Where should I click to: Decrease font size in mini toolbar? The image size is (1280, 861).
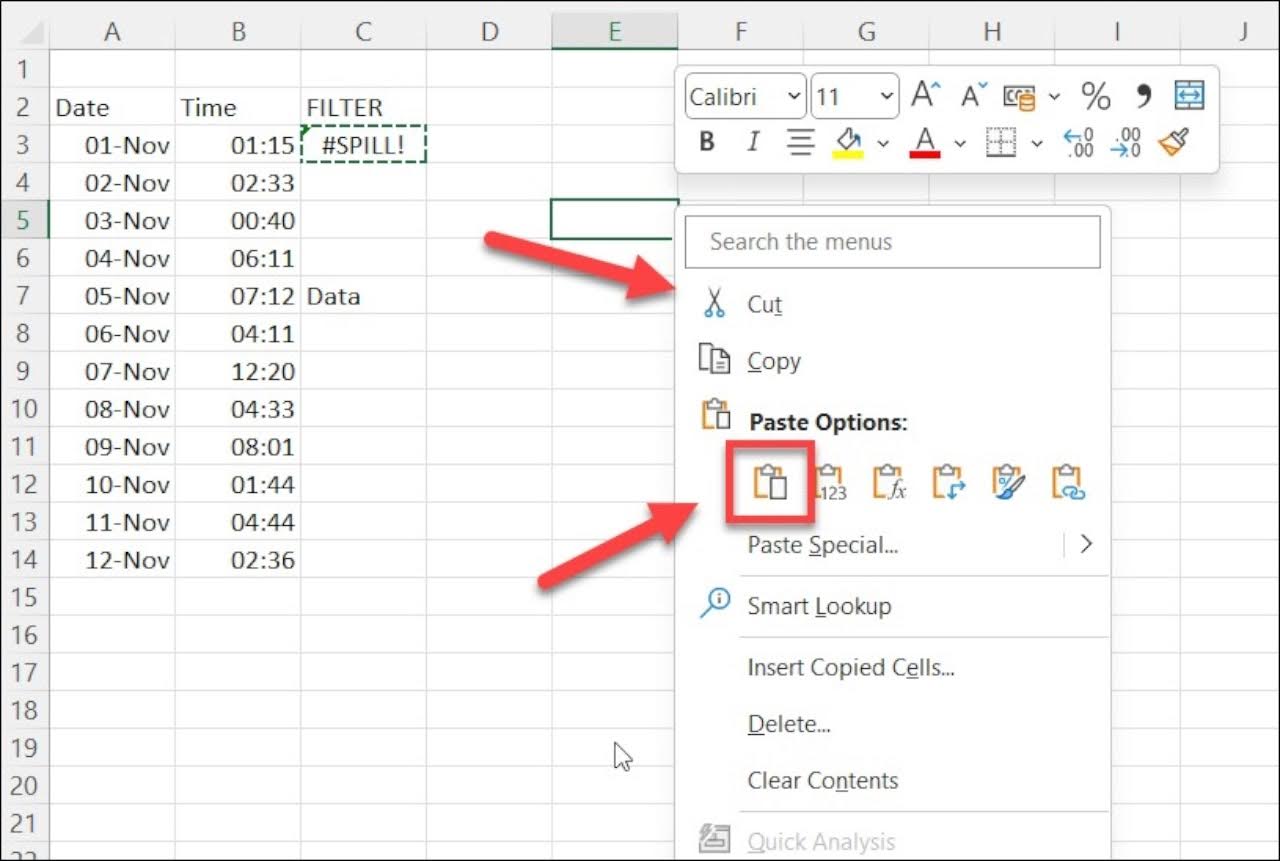[x=974, y=96]
